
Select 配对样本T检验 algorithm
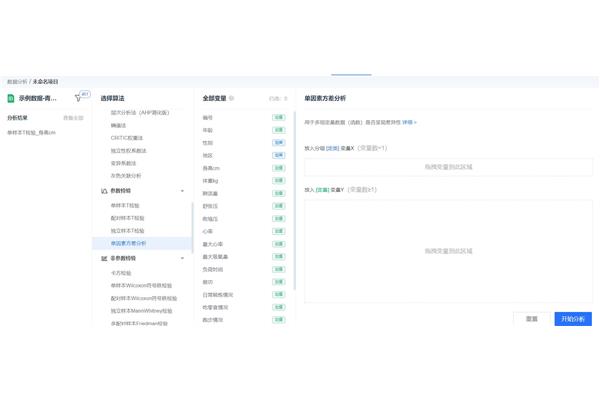127,218
